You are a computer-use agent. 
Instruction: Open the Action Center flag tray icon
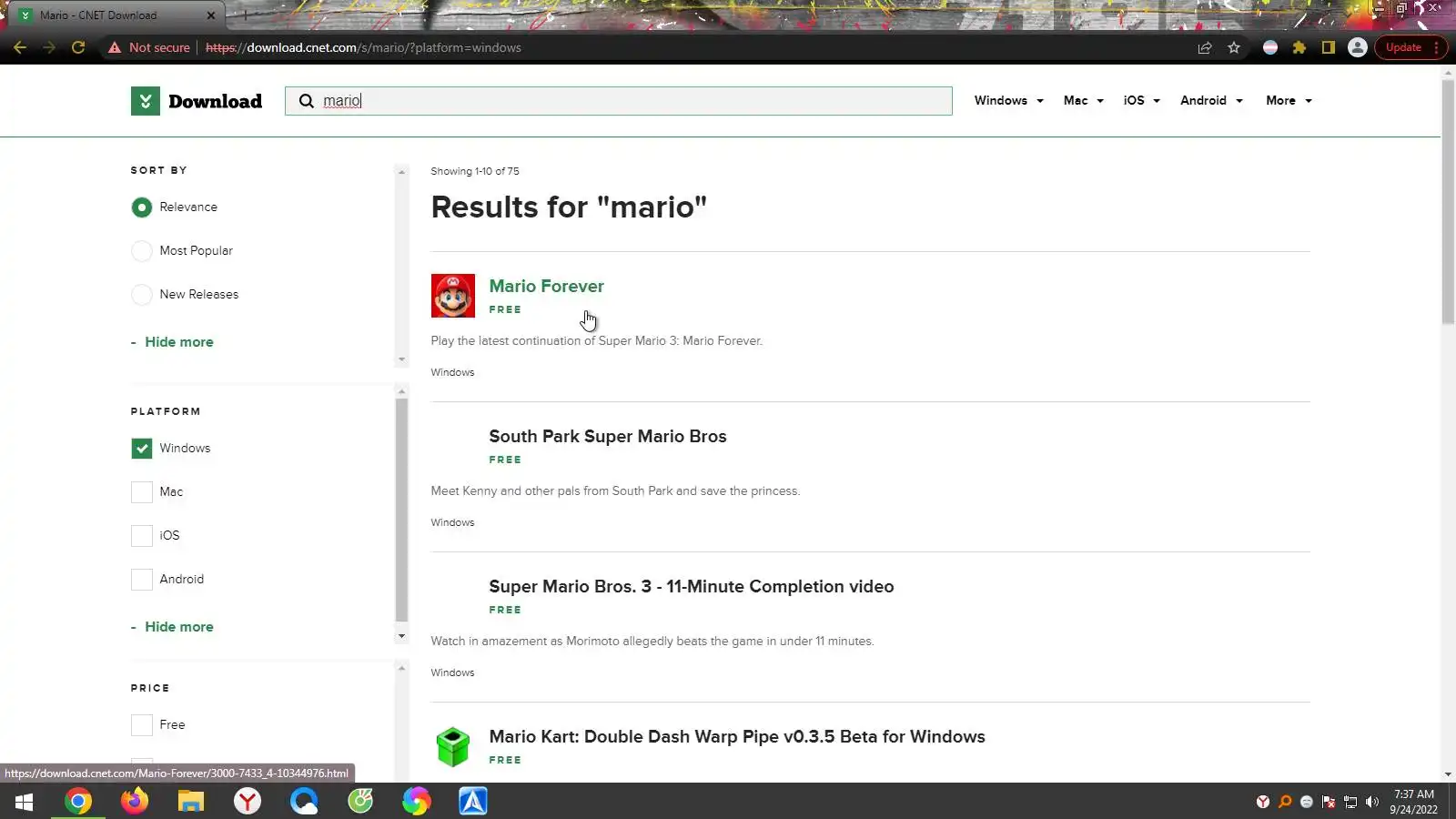[1329, 802]
